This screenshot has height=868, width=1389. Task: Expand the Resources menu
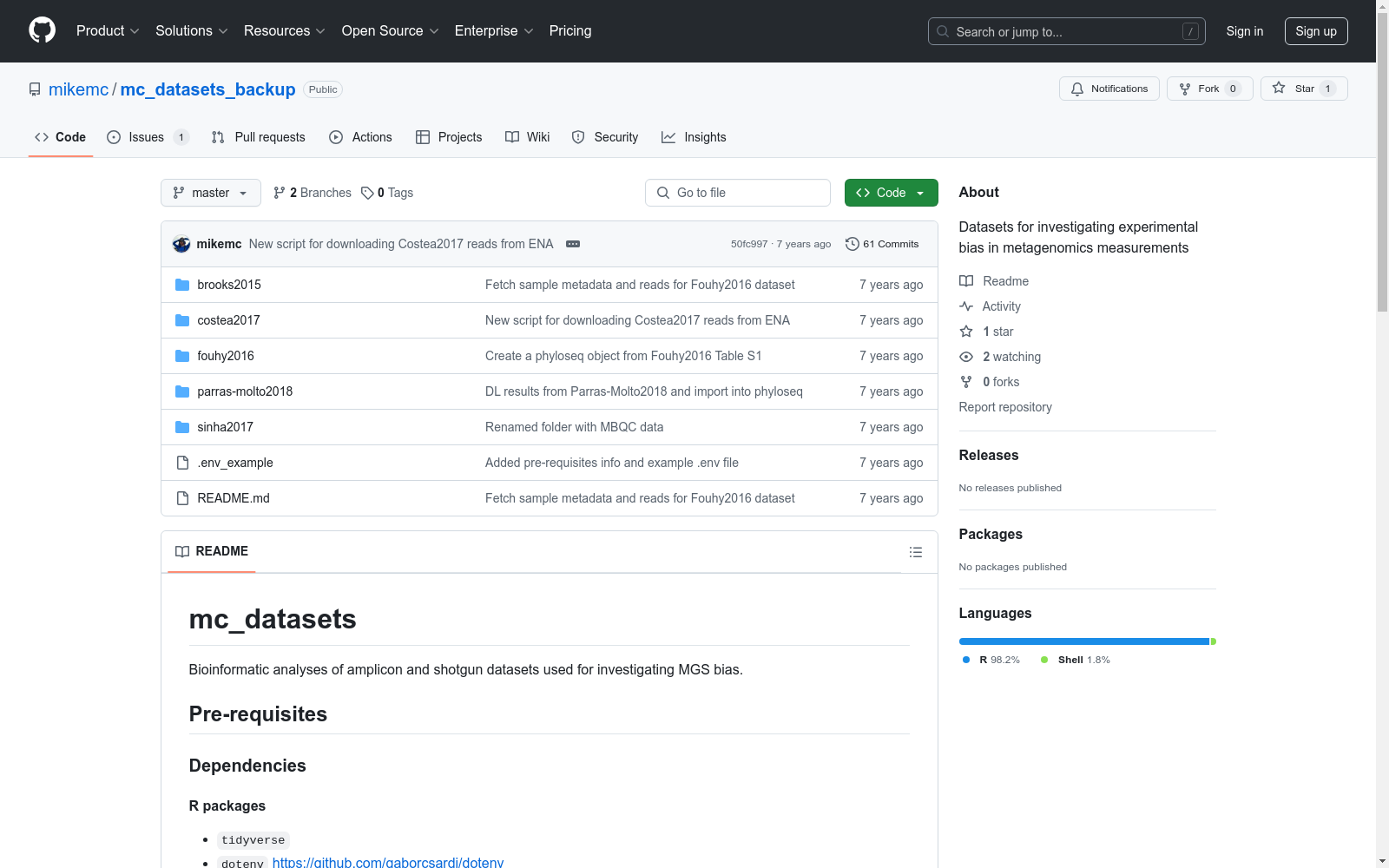(285, 30)
